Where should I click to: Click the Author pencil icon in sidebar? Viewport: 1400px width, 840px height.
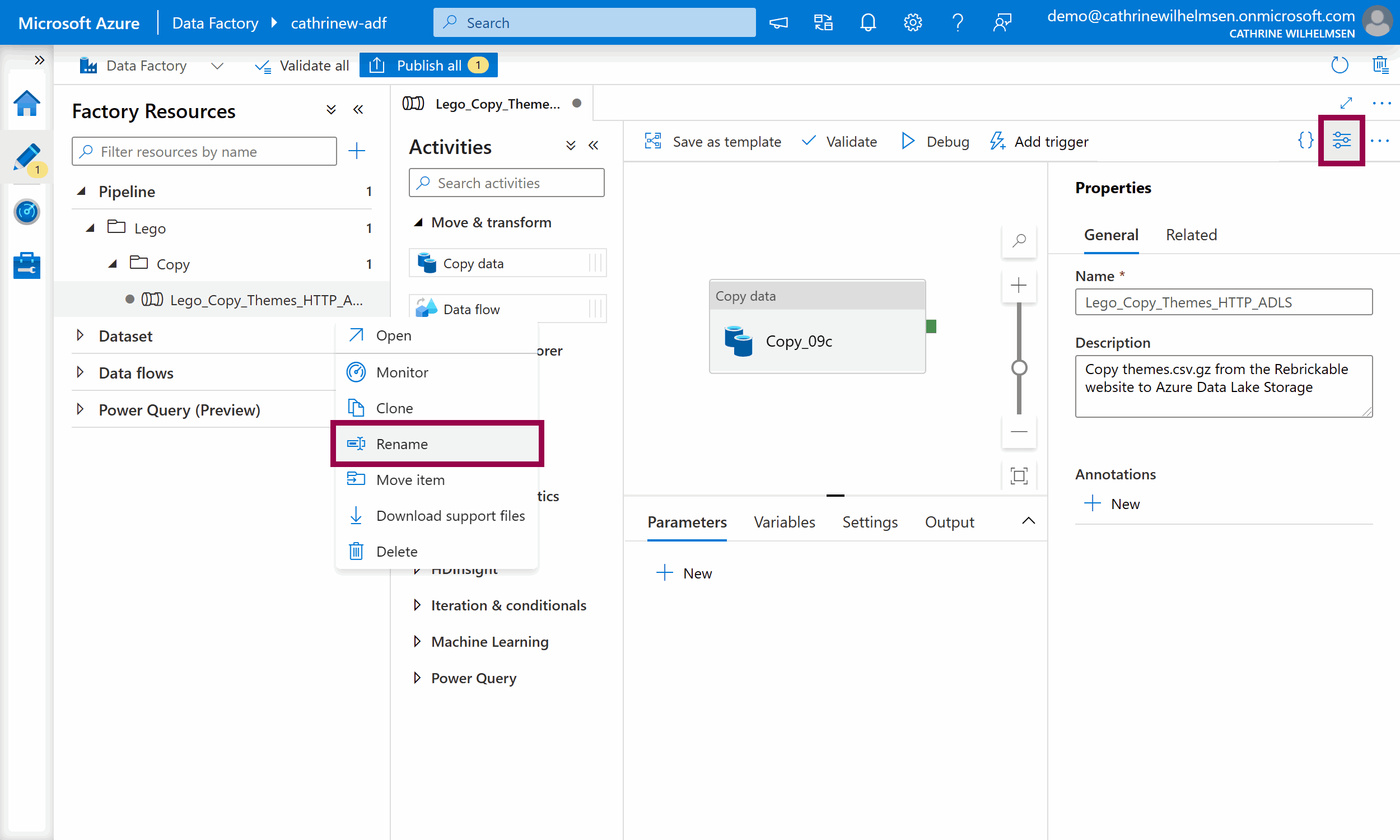pos(26,157)
